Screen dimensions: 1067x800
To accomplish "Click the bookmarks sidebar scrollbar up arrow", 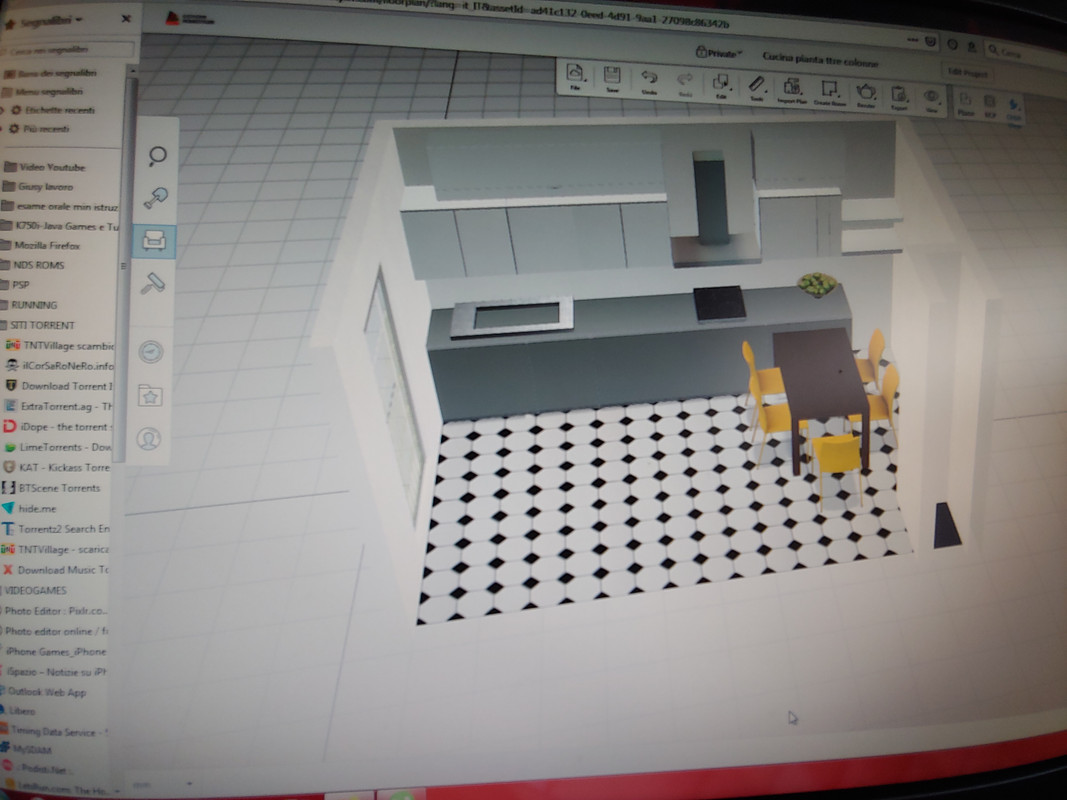I will tap(132, 70).
